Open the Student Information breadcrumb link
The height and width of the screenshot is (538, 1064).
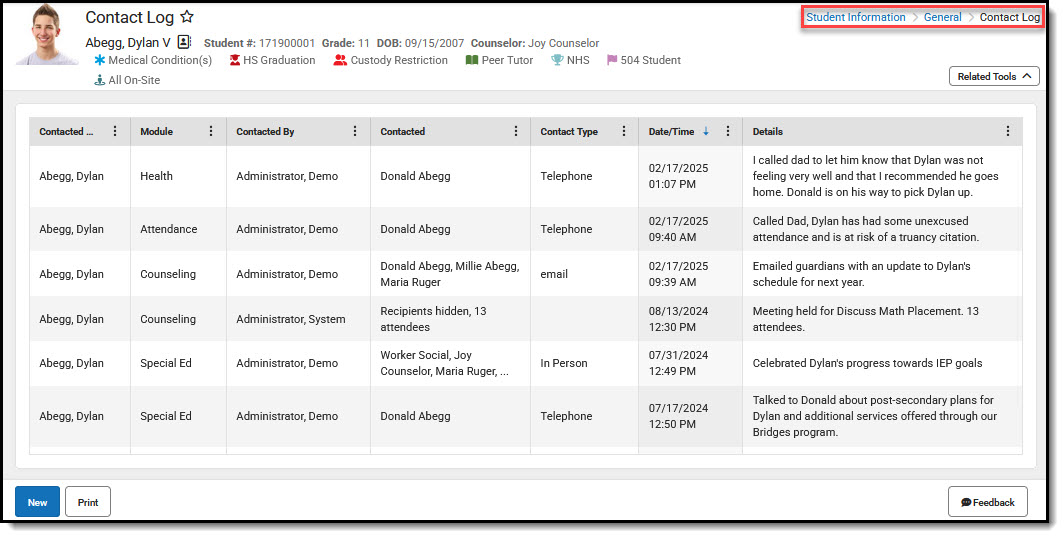click(856, 18)
